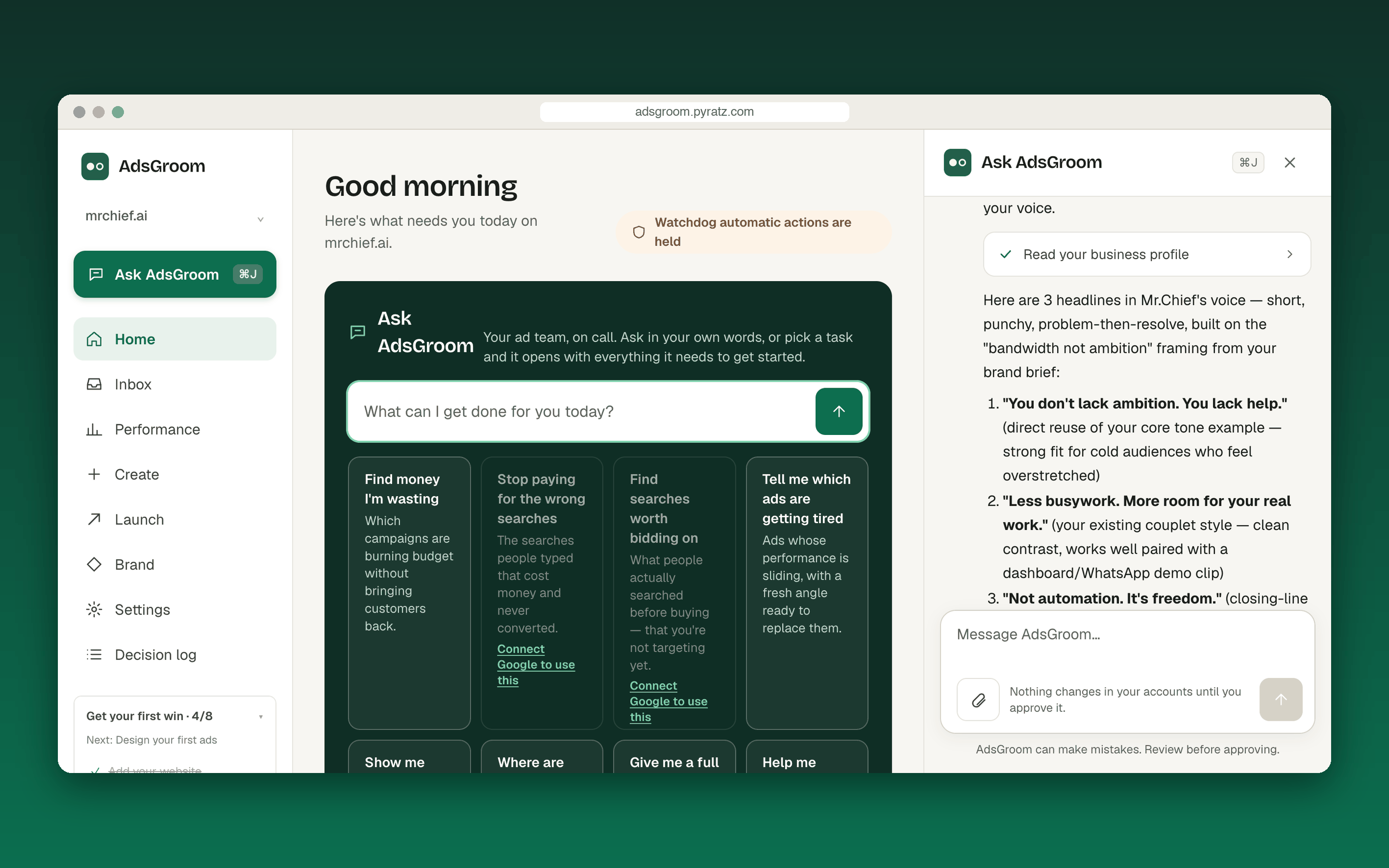Select the Find money I'm wasting card
The height and width of the screenshot is (868, 1389).
point(409,593)
